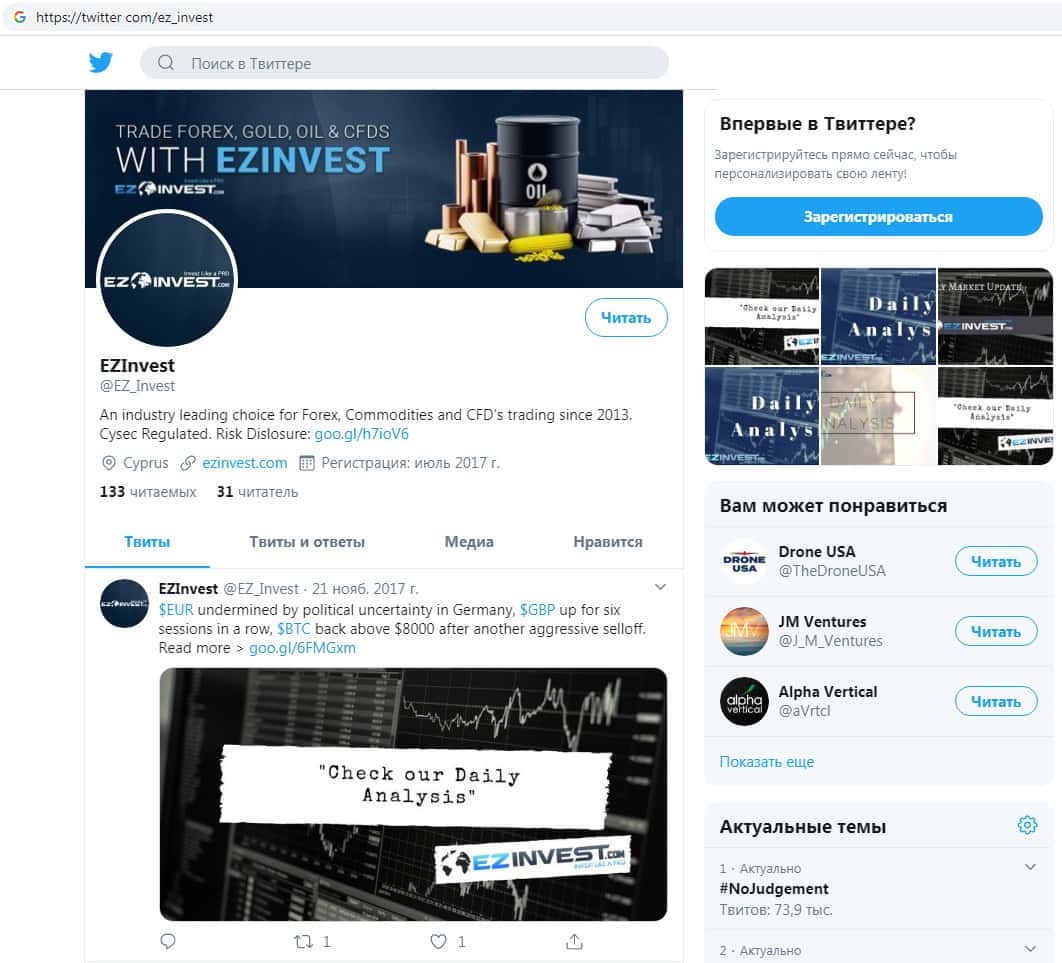Open trends settings gear icon

pos(1027,825)
